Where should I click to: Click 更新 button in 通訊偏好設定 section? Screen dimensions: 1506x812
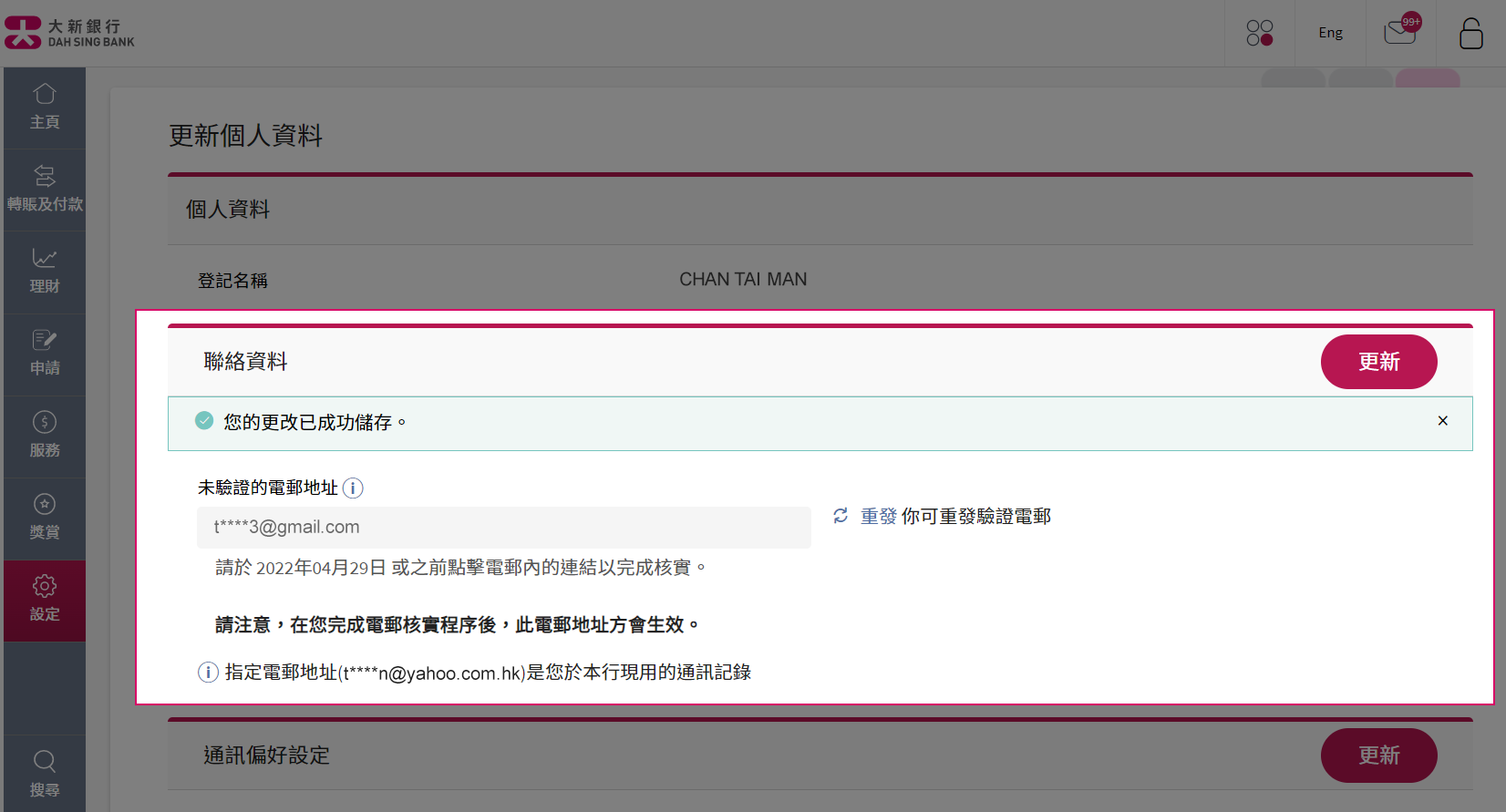click(x=1378, y=755)
